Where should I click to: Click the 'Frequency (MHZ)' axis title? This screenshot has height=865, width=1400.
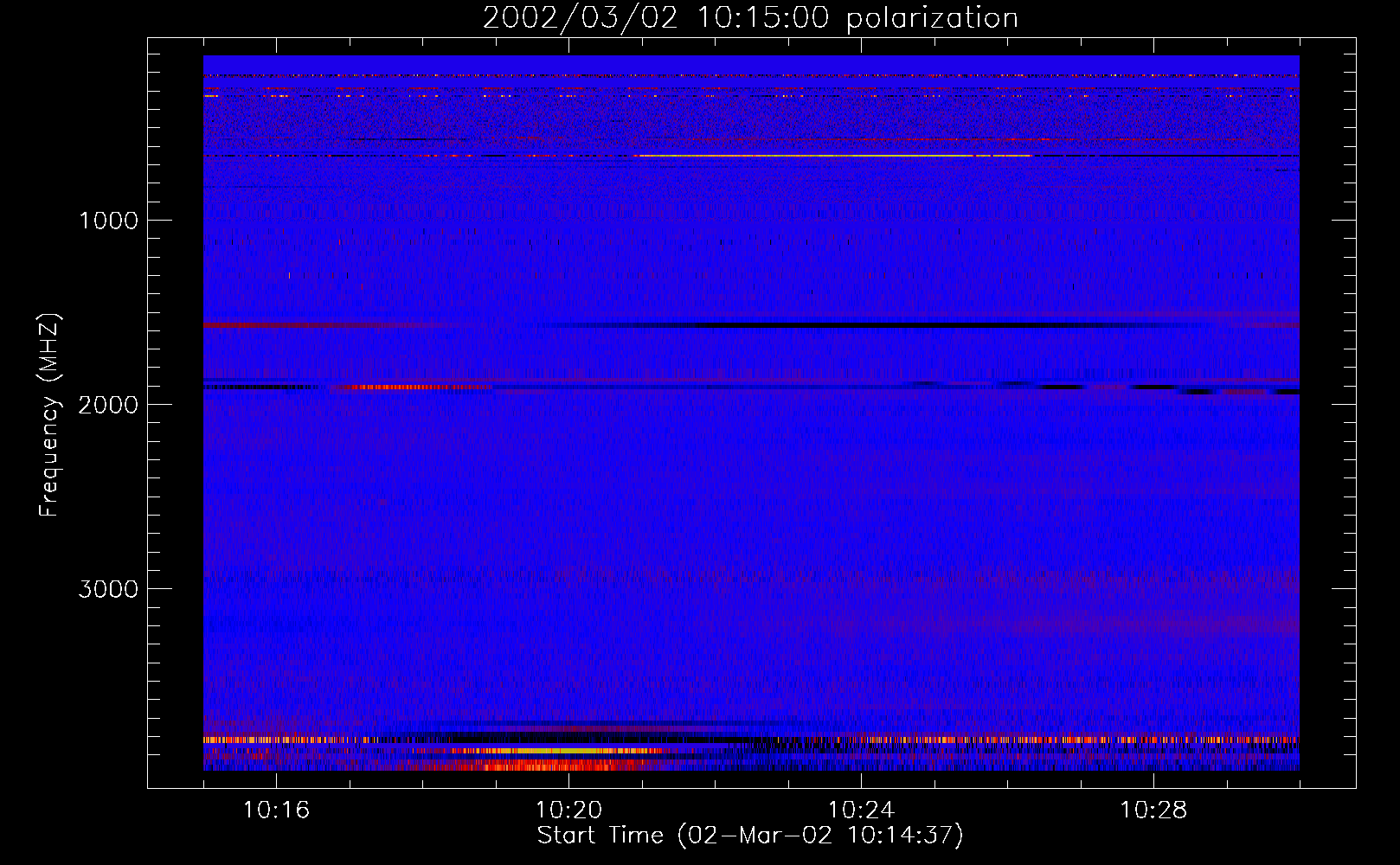tap(48, 415)
